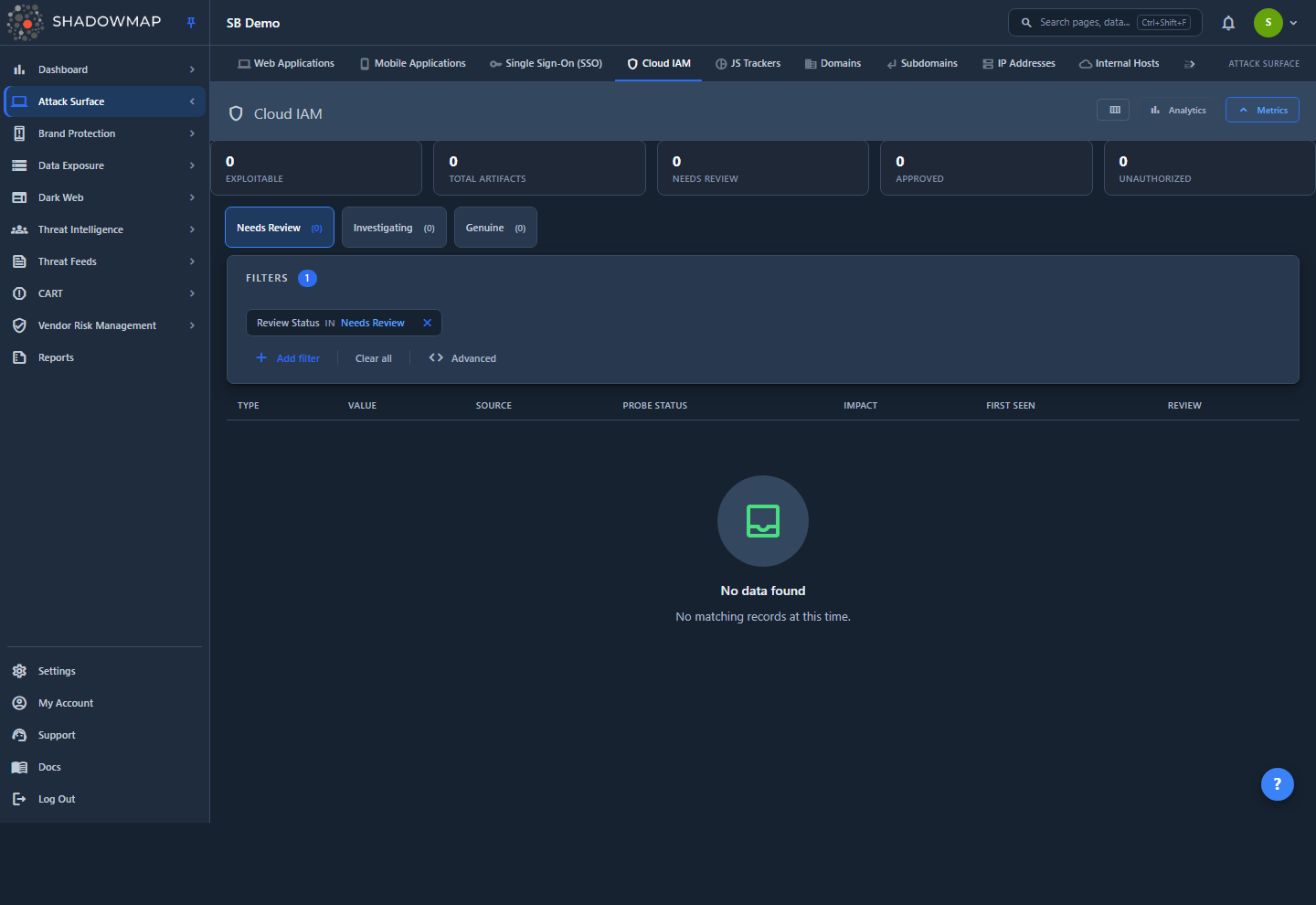Open the Single Sign-On (SSO) tab

click(546, 64)
